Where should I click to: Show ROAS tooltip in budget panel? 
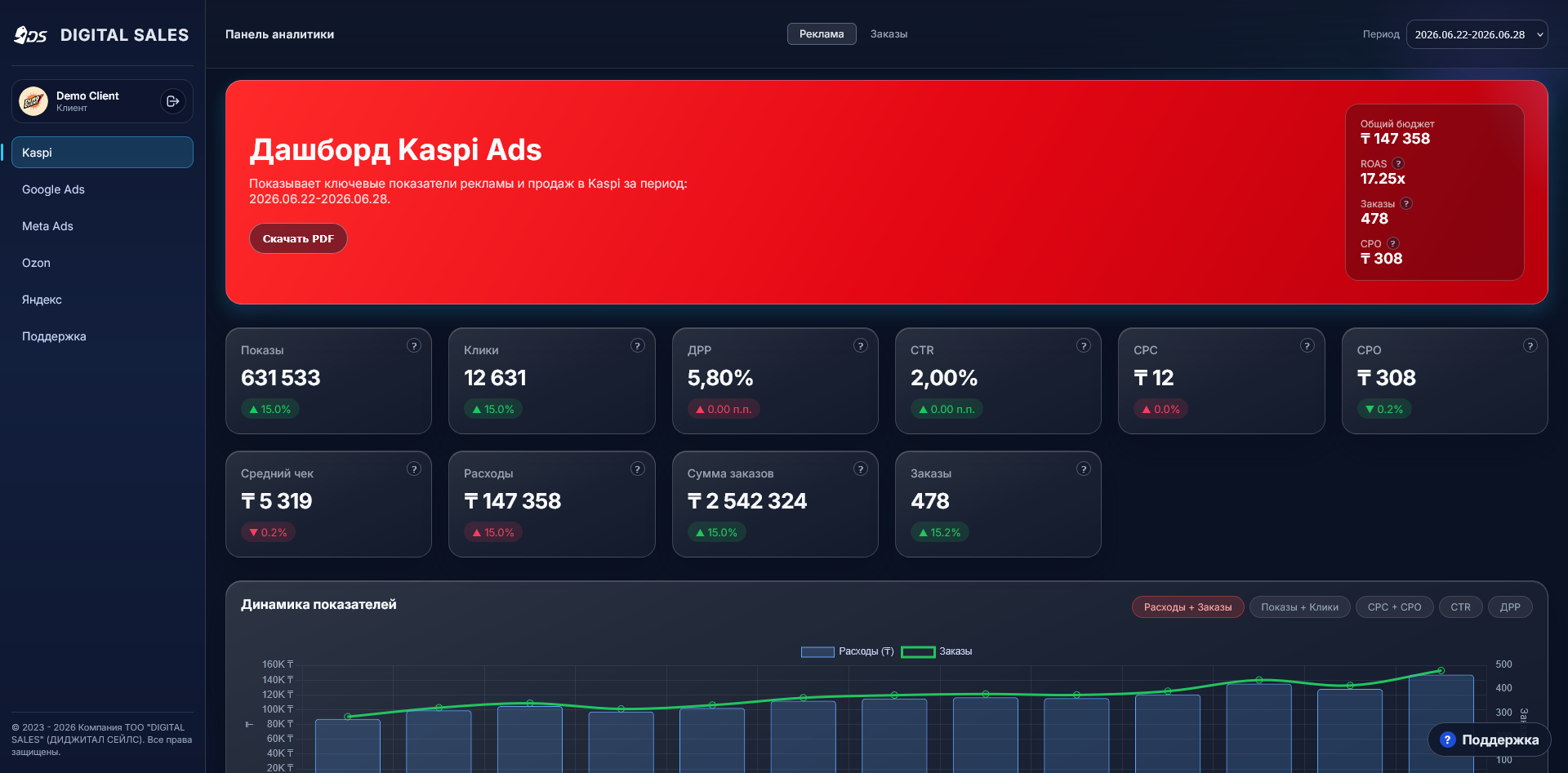[x=1398, y=163]
